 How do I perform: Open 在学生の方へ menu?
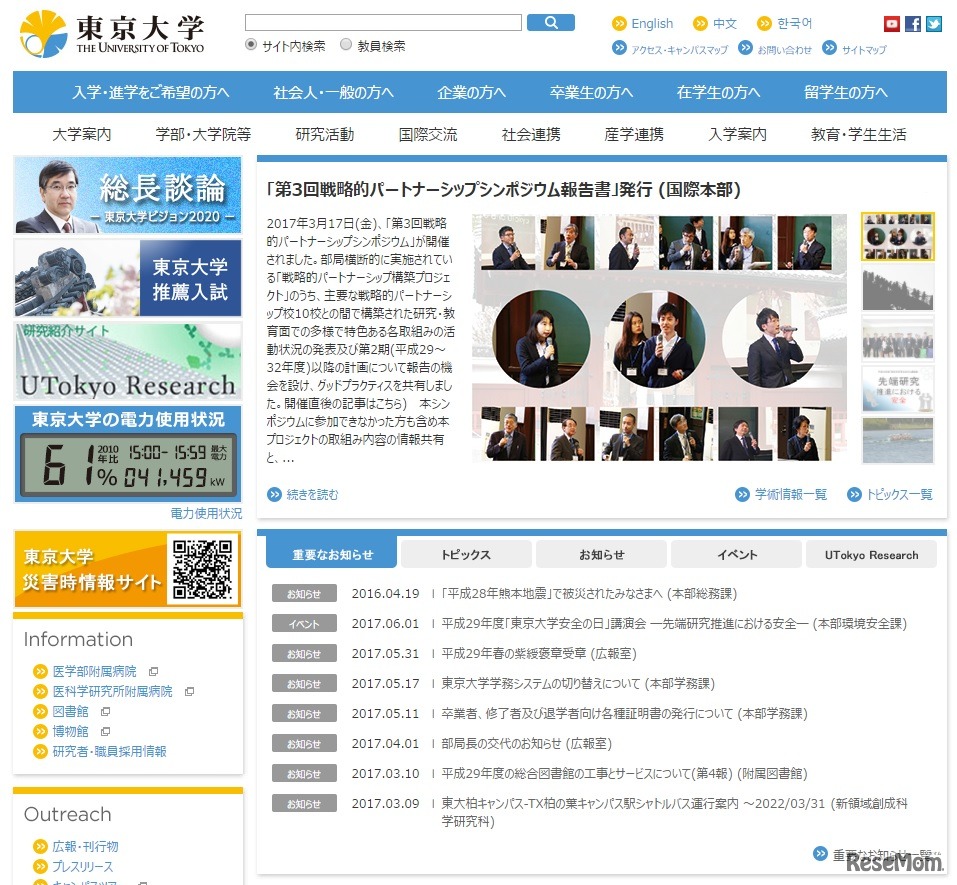click(718, 92)
